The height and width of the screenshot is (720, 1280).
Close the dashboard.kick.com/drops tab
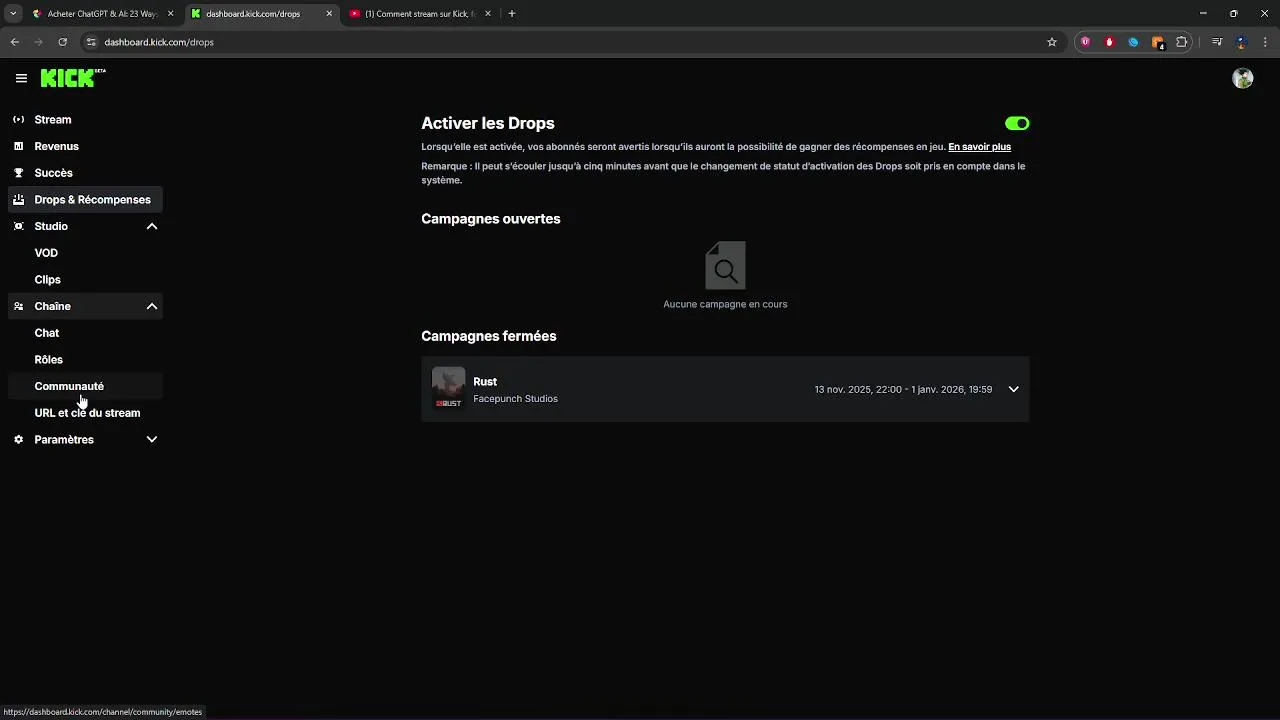point(329,14)
